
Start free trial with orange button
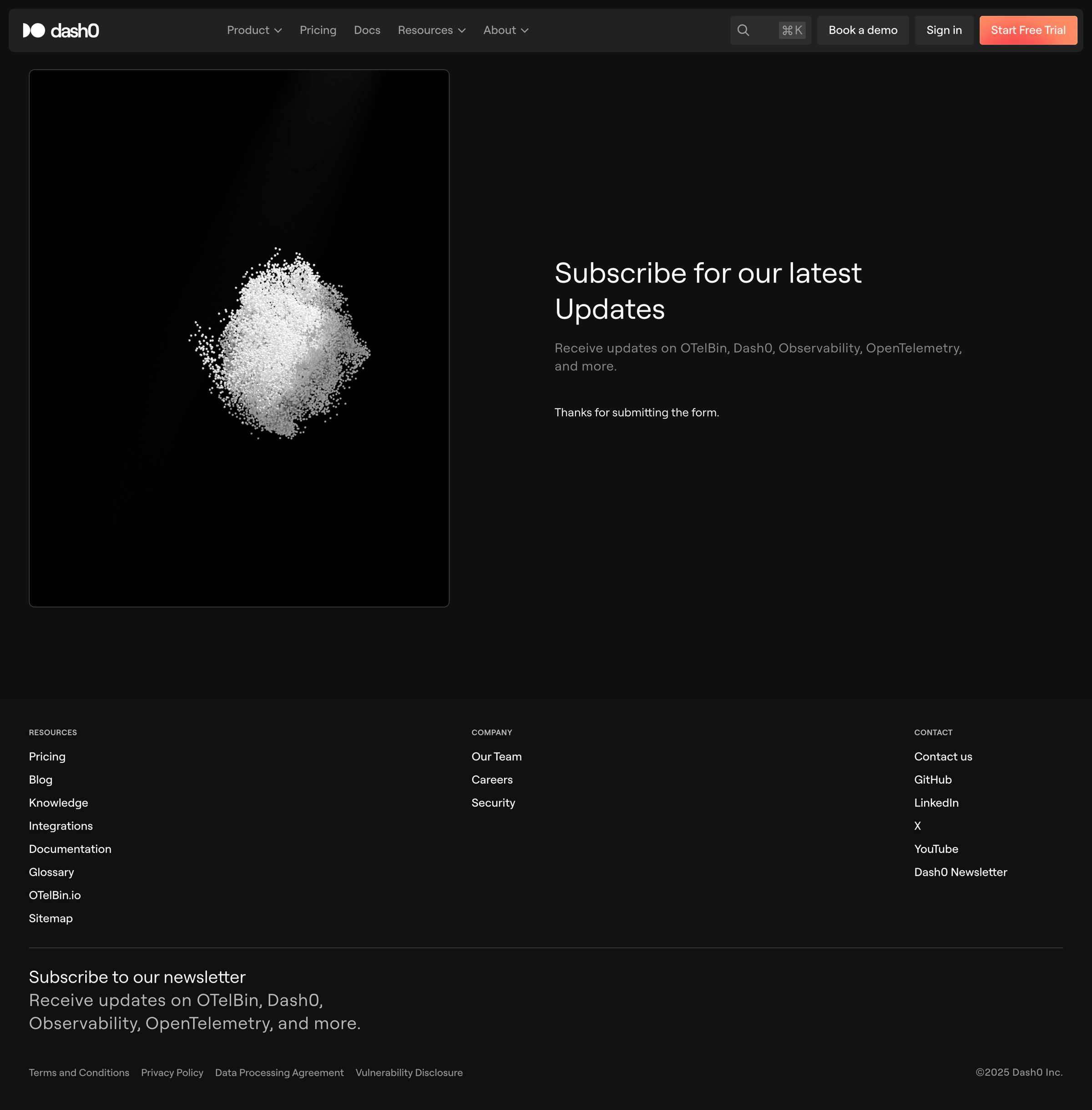click(1028, 30)
